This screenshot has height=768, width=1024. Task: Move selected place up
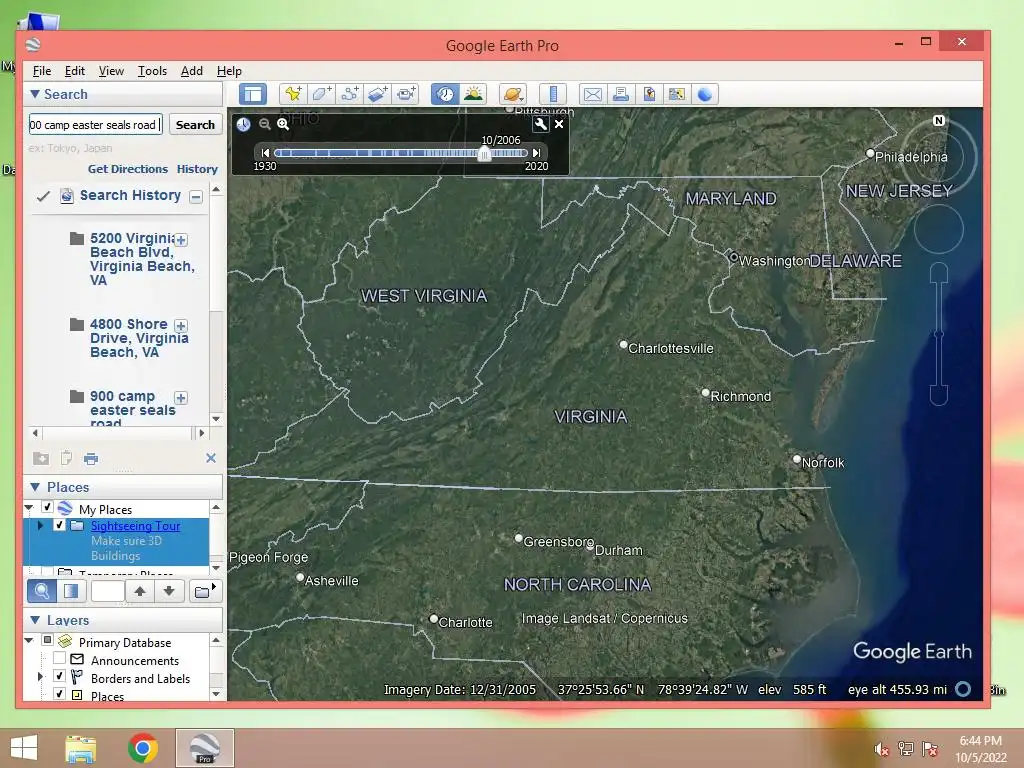coord(140,591)
